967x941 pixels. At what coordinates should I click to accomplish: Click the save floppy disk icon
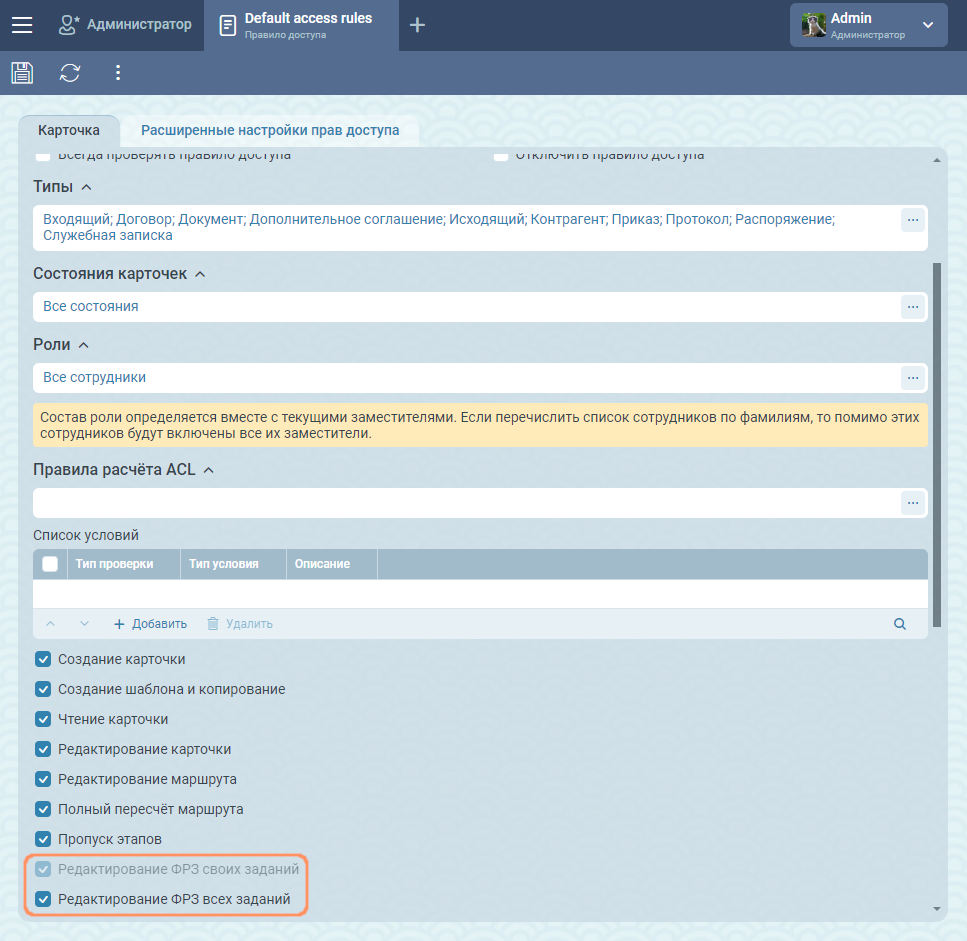click(x=22, y=73)
